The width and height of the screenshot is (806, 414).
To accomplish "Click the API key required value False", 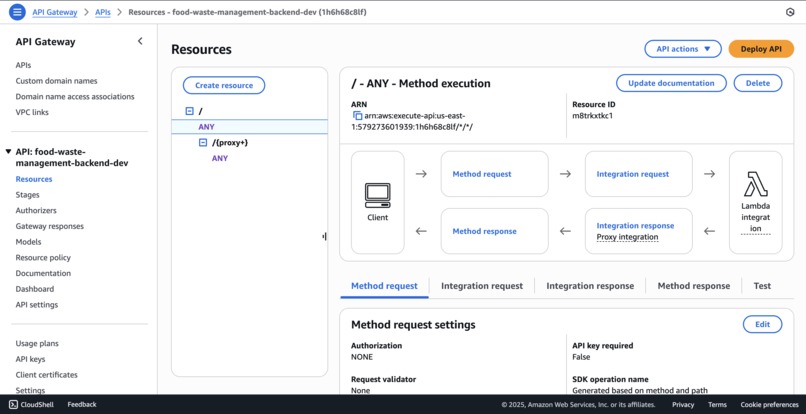I will tap(581, 357).
